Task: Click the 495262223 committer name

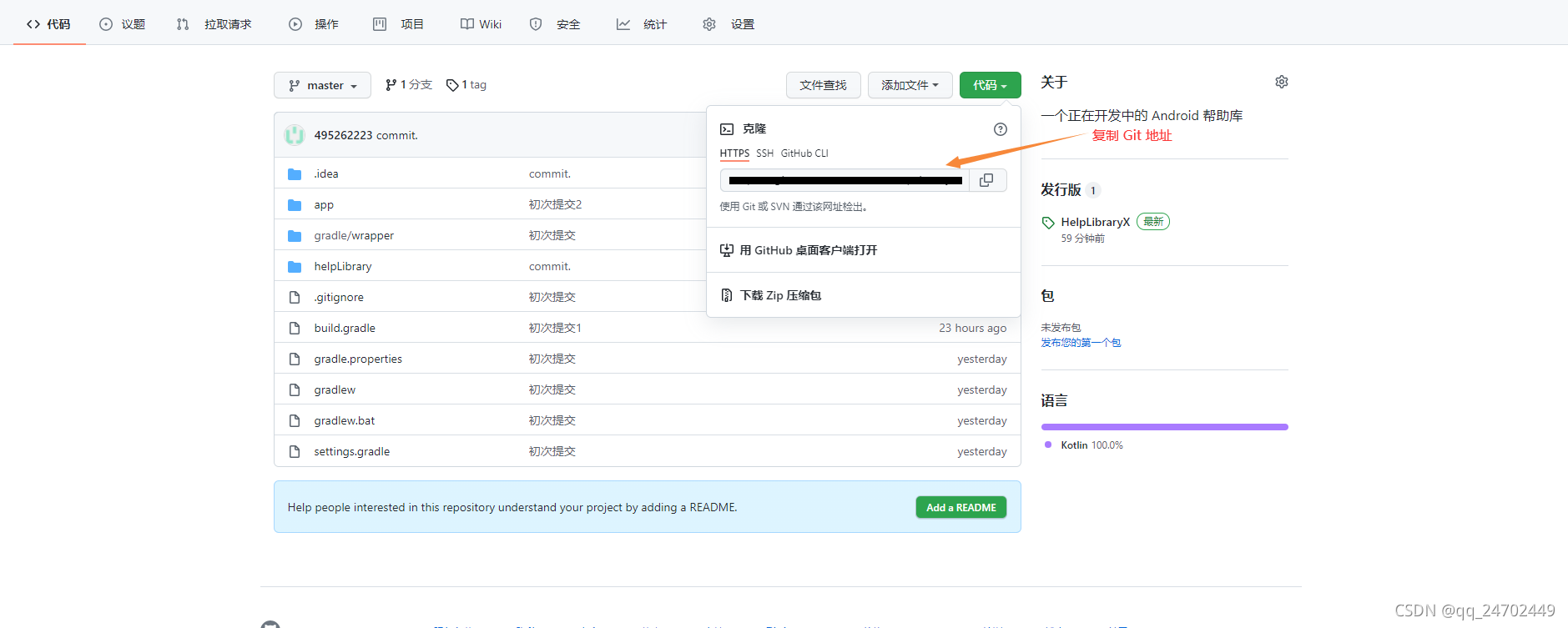Action: (x=343, y=135)
